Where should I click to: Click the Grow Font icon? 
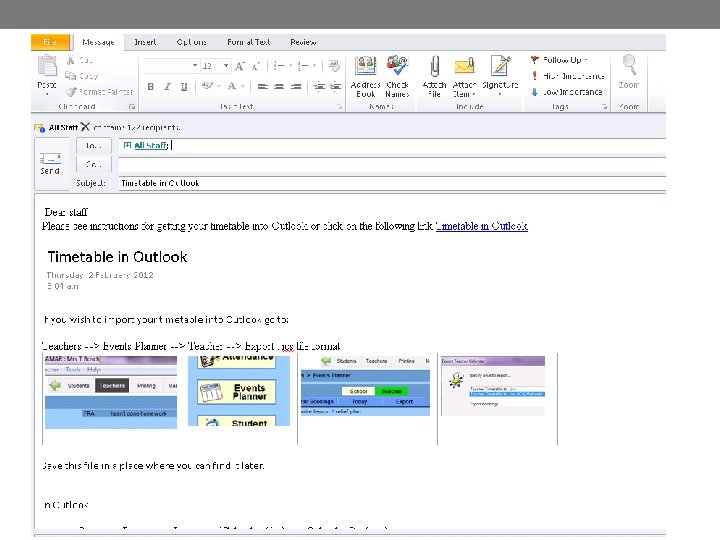tap(240, 66)
